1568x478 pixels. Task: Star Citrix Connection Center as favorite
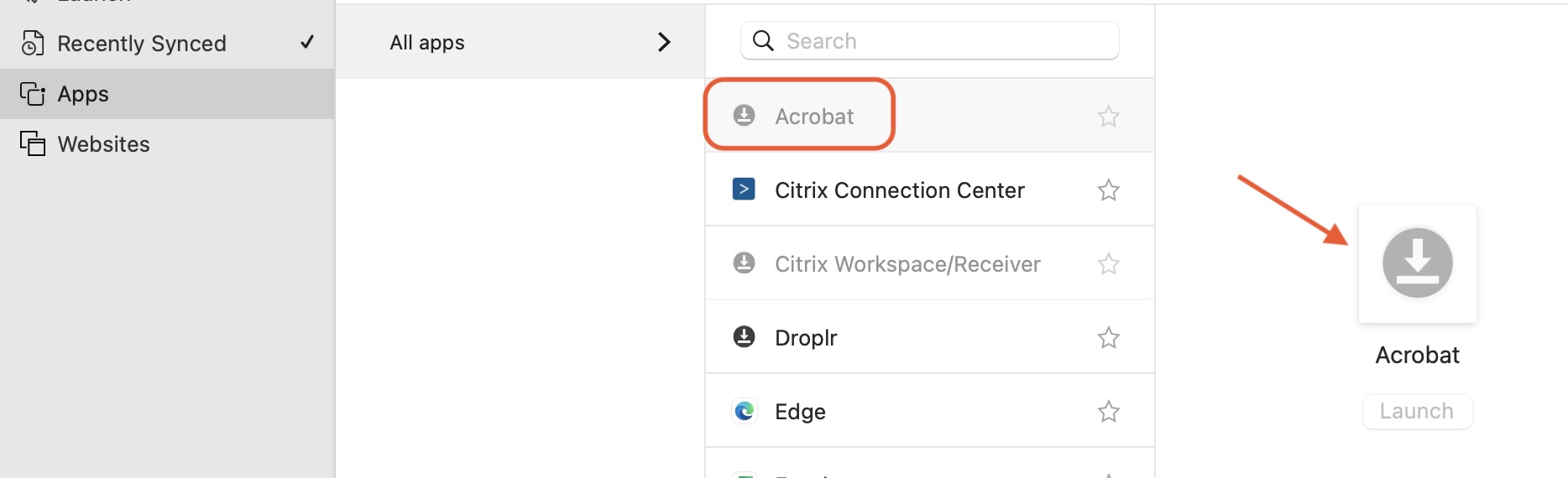(x=1109, y=190)
